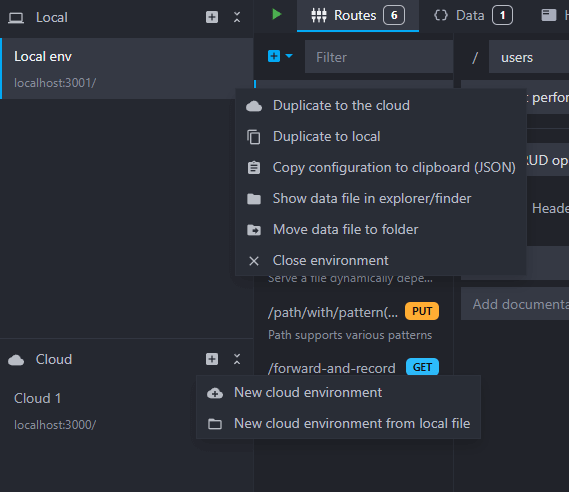Click the icon of the tab after Data
Image resolution: width=569 pixels, height=492 pixels.
(x=549, y=15)
